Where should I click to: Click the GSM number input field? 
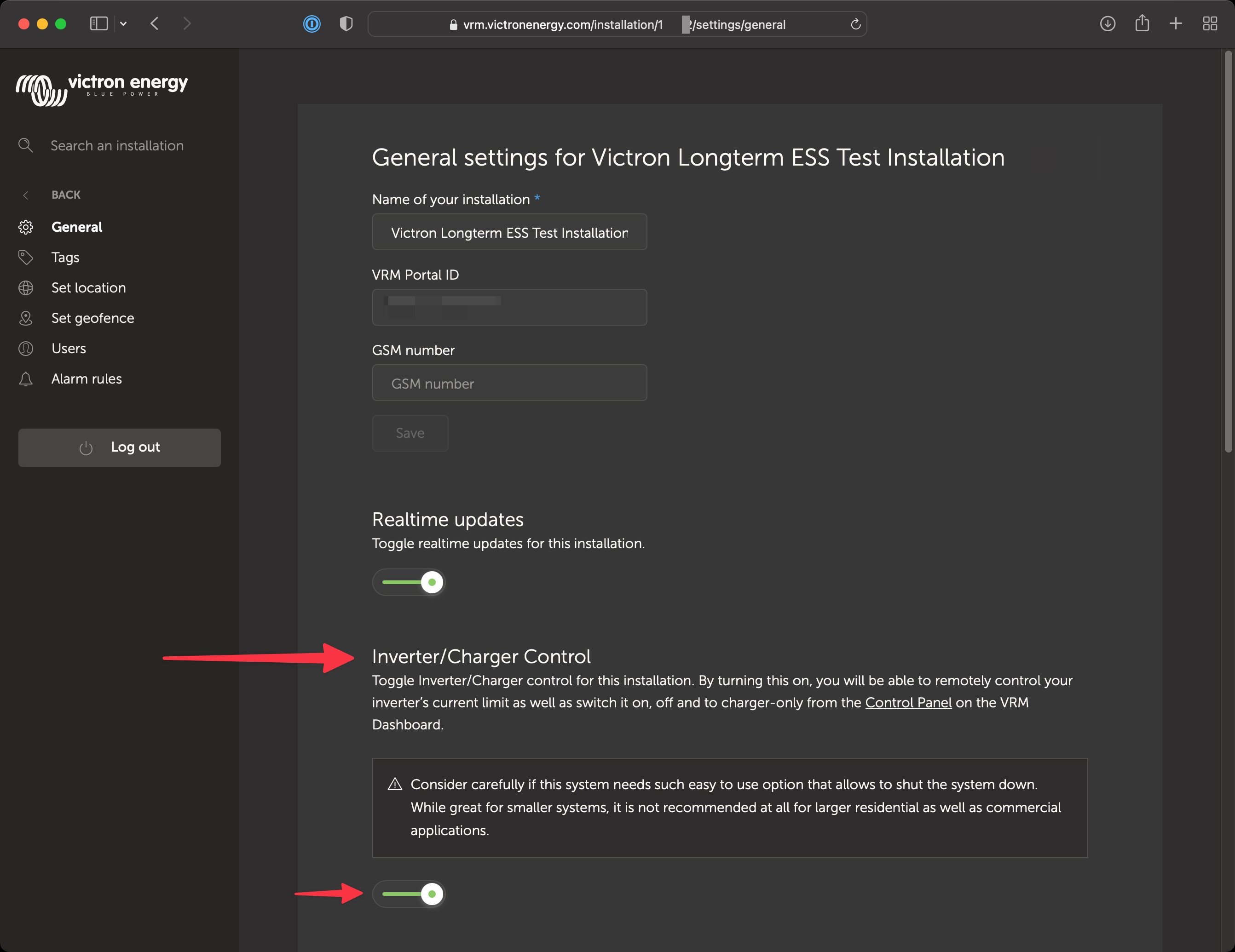(x=509, y=383)
